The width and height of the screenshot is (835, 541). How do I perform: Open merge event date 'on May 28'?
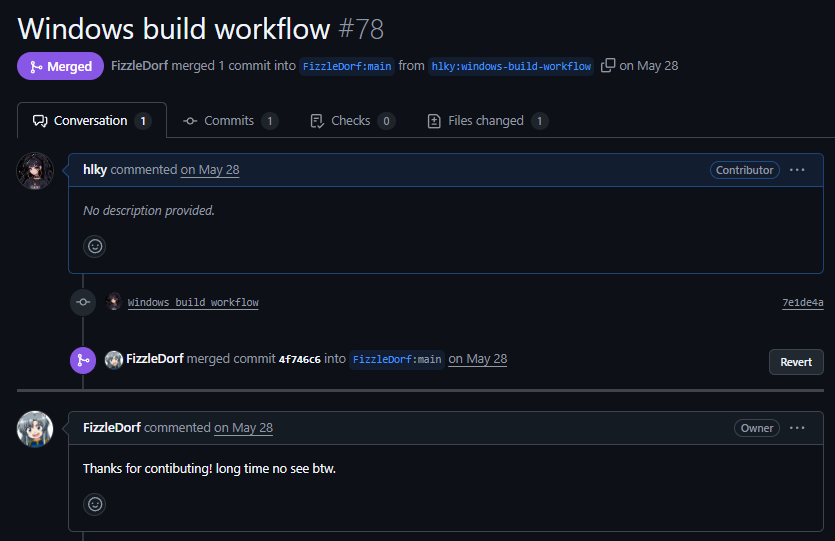(x=478, y=359)
